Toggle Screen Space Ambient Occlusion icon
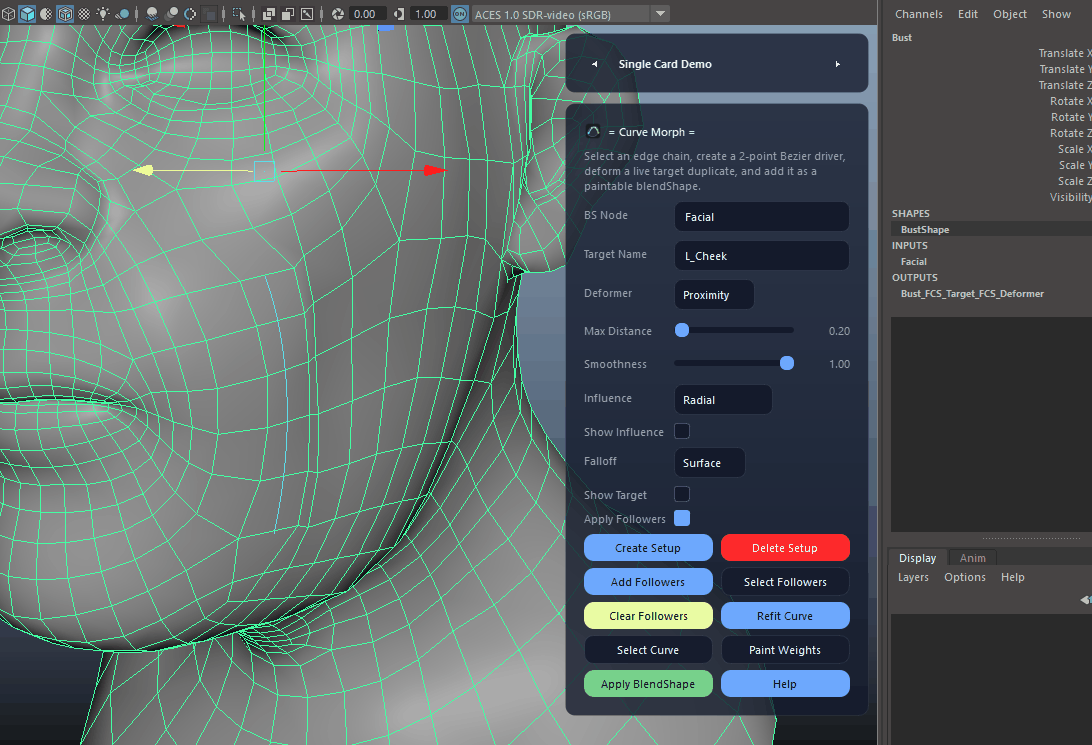1092x745 pixels. tap(152, 14)
